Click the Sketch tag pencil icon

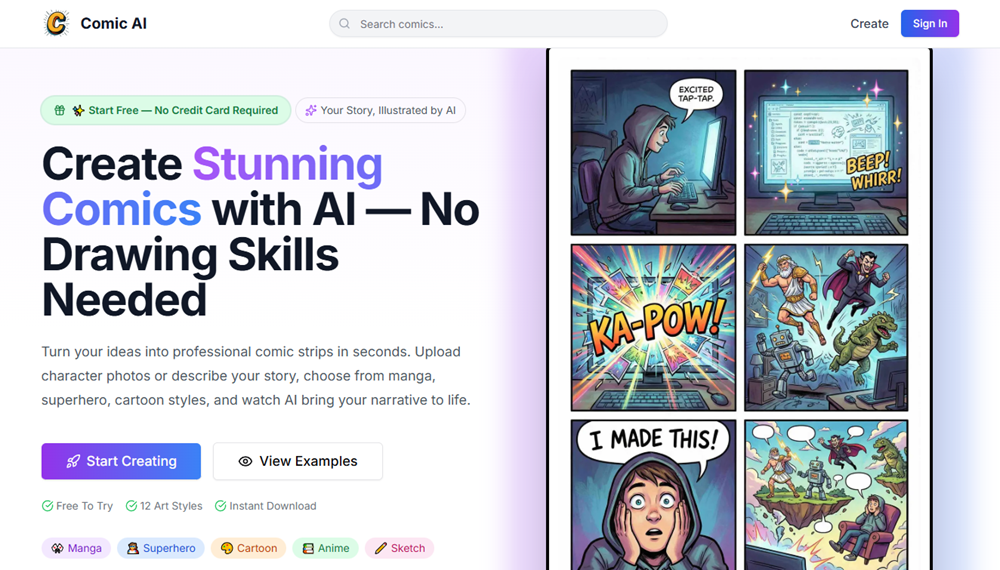(x=381, y=548)
